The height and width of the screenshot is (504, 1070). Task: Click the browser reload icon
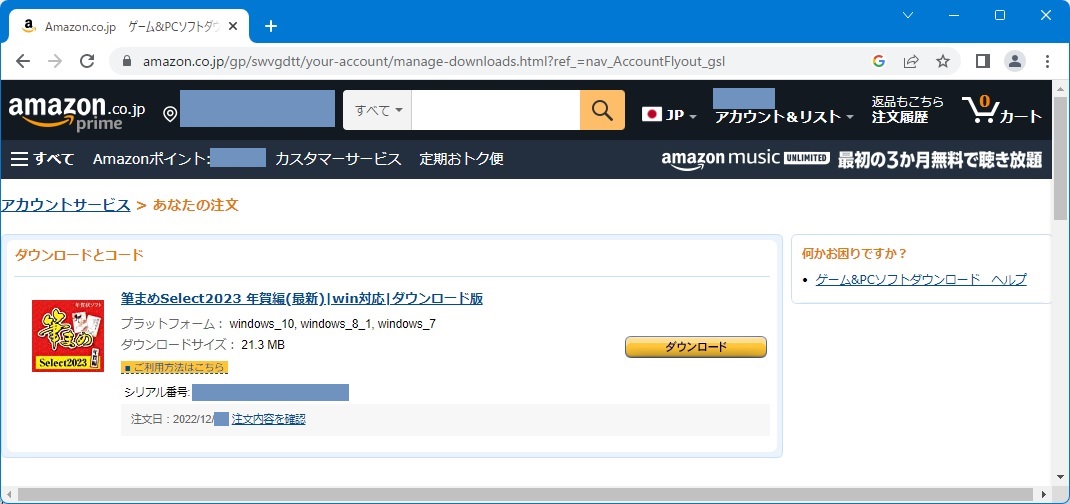point(87,61)
